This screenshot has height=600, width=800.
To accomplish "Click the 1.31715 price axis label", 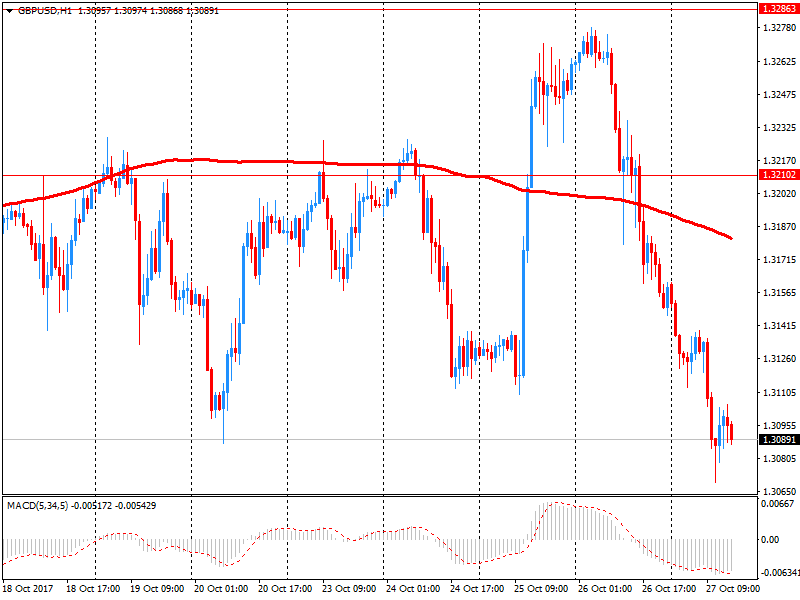I will pyautogui.click(x=780, y=260).
